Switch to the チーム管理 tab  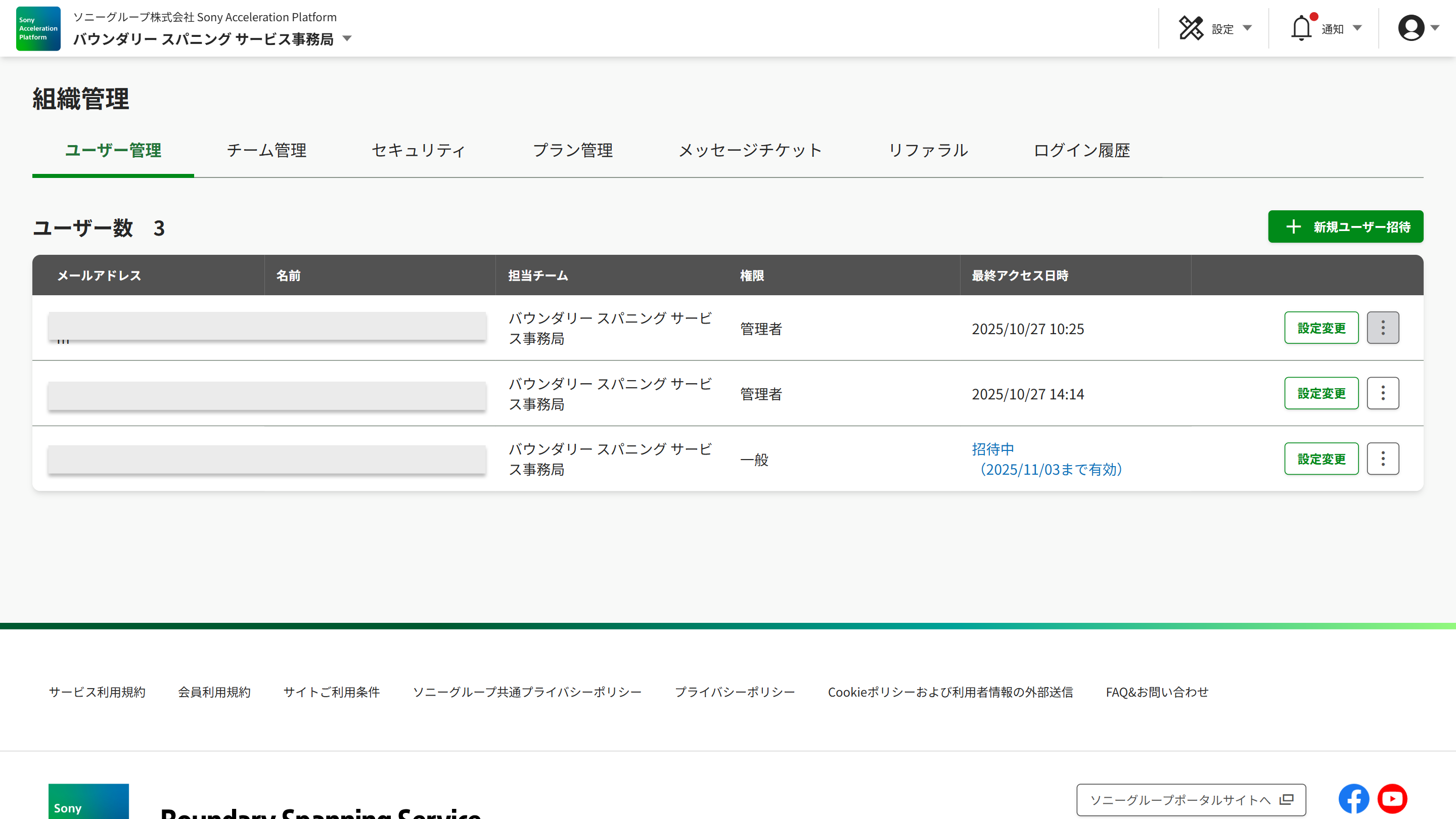[x=266, y=150]
